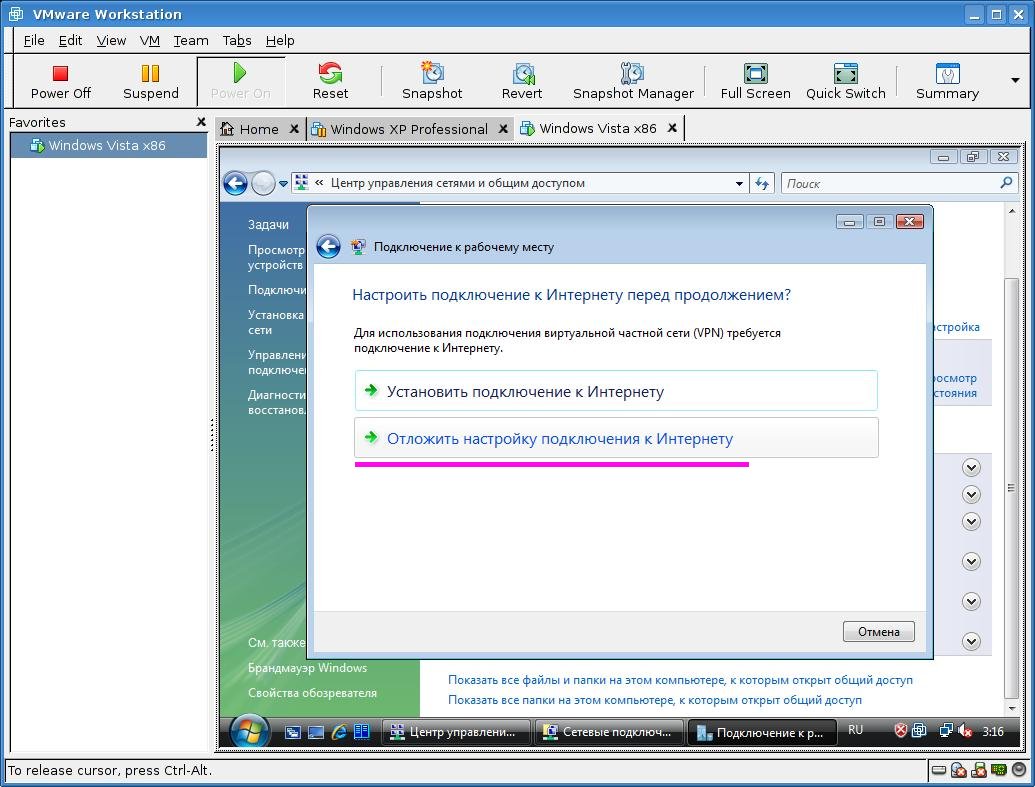This screenshot has width=1035, height=787.
Task: Click the Показать все файлы и папки link
Action: [680, 679]
